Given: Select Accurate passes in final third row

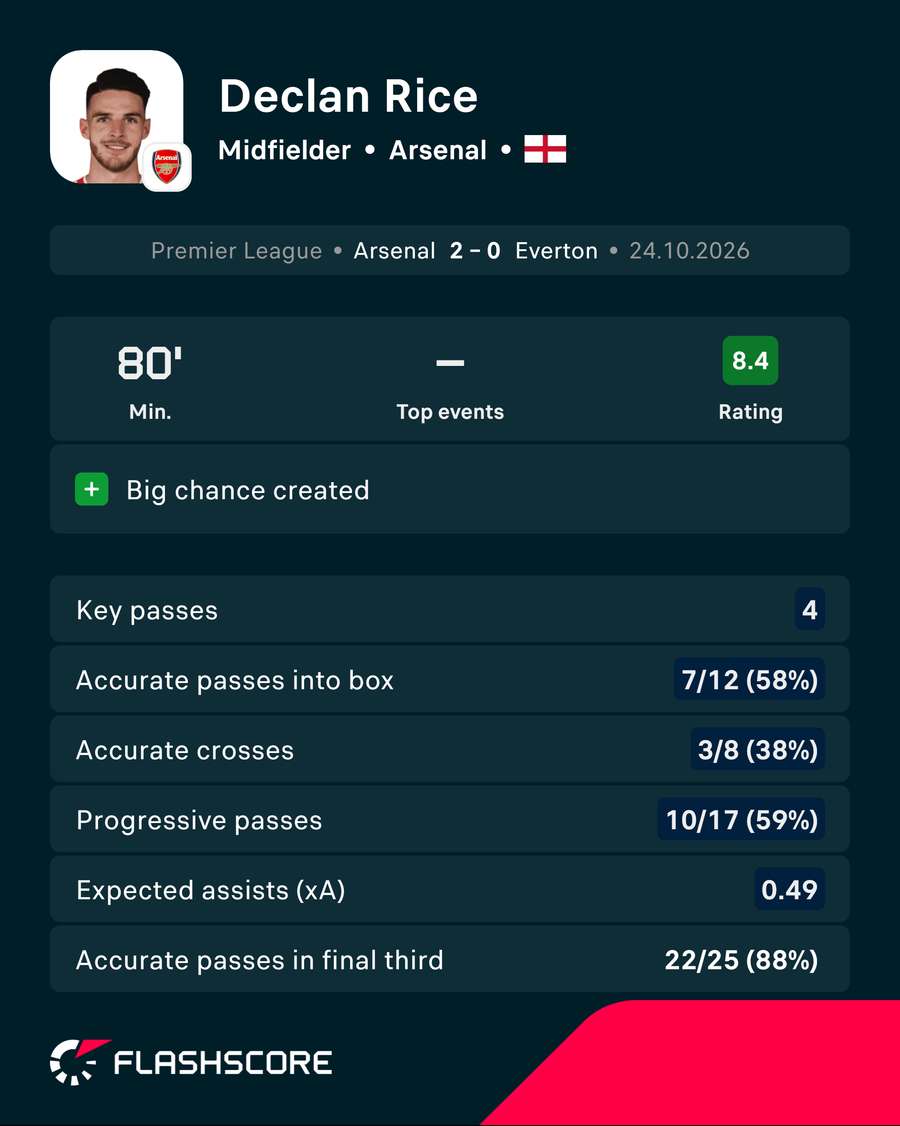Looking at the screenshot, I should 450,959.
